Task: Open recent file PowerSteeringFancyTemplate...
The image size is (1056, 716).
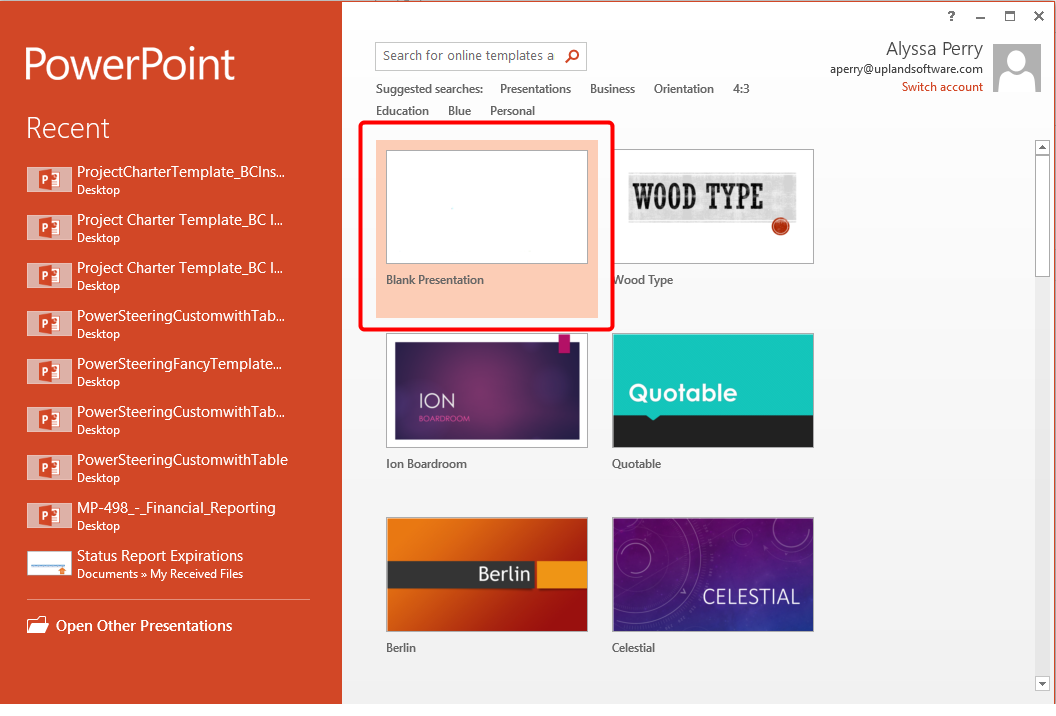Action: 168,372
